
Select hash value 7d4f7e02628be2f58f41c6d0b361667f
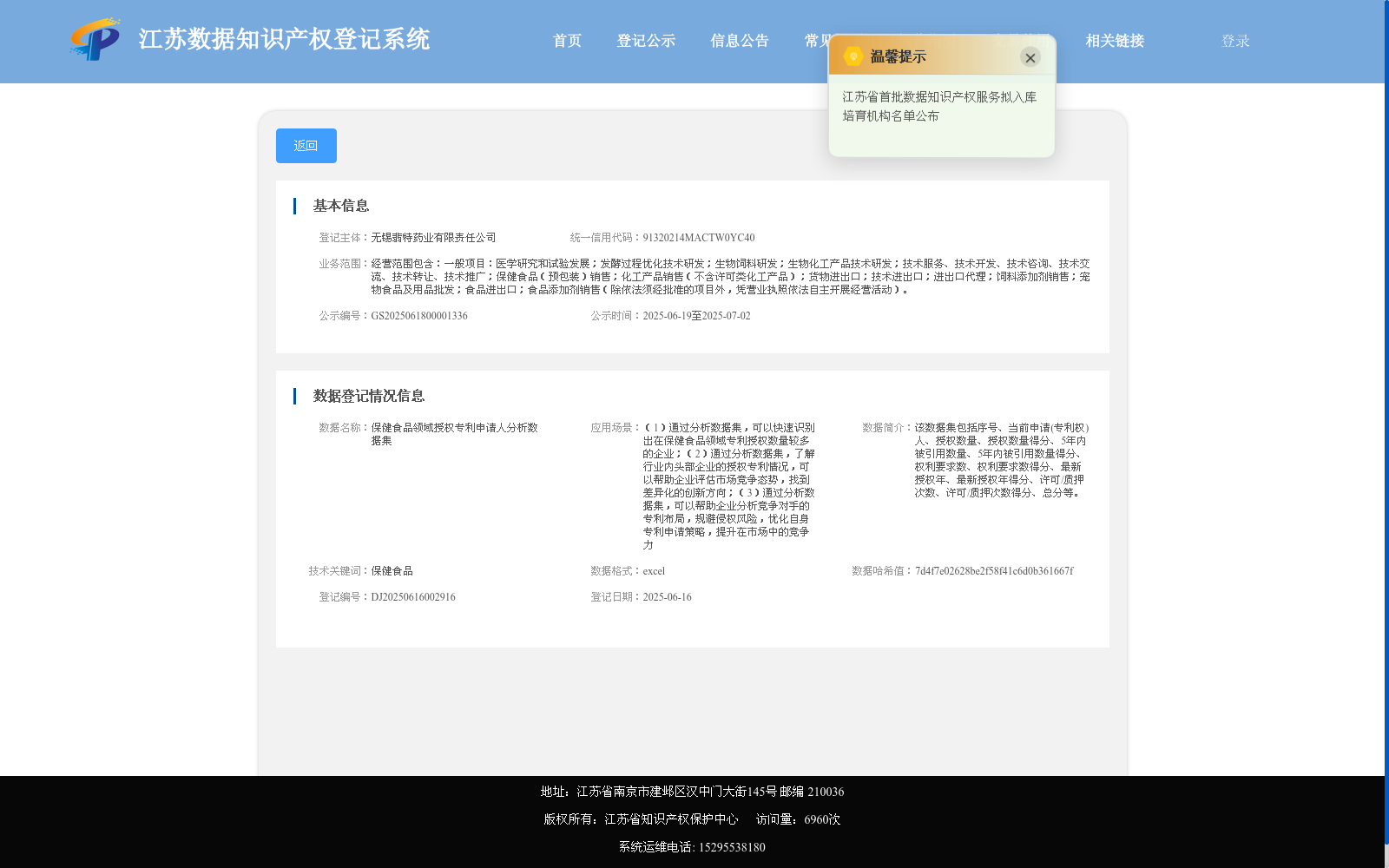pyautogui.click(x=994, y=571)
